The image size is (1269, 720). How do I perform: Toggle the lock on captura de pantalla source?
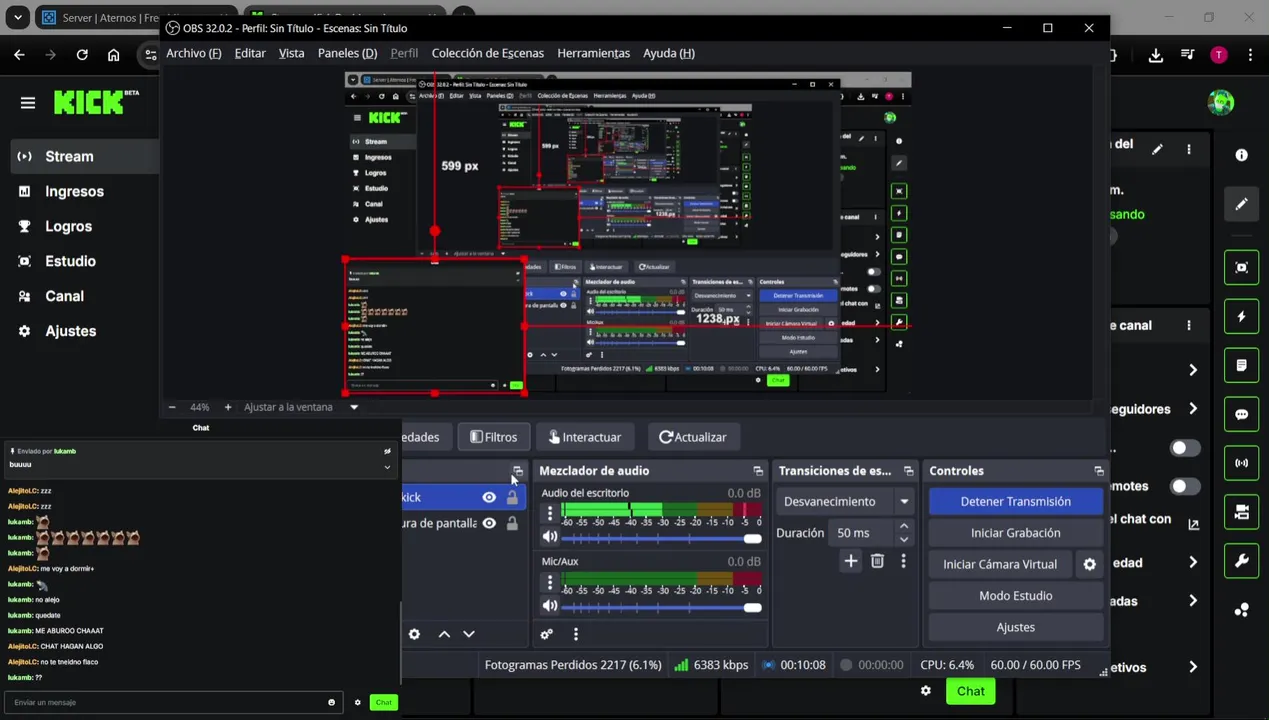click(x=512, y=523)
